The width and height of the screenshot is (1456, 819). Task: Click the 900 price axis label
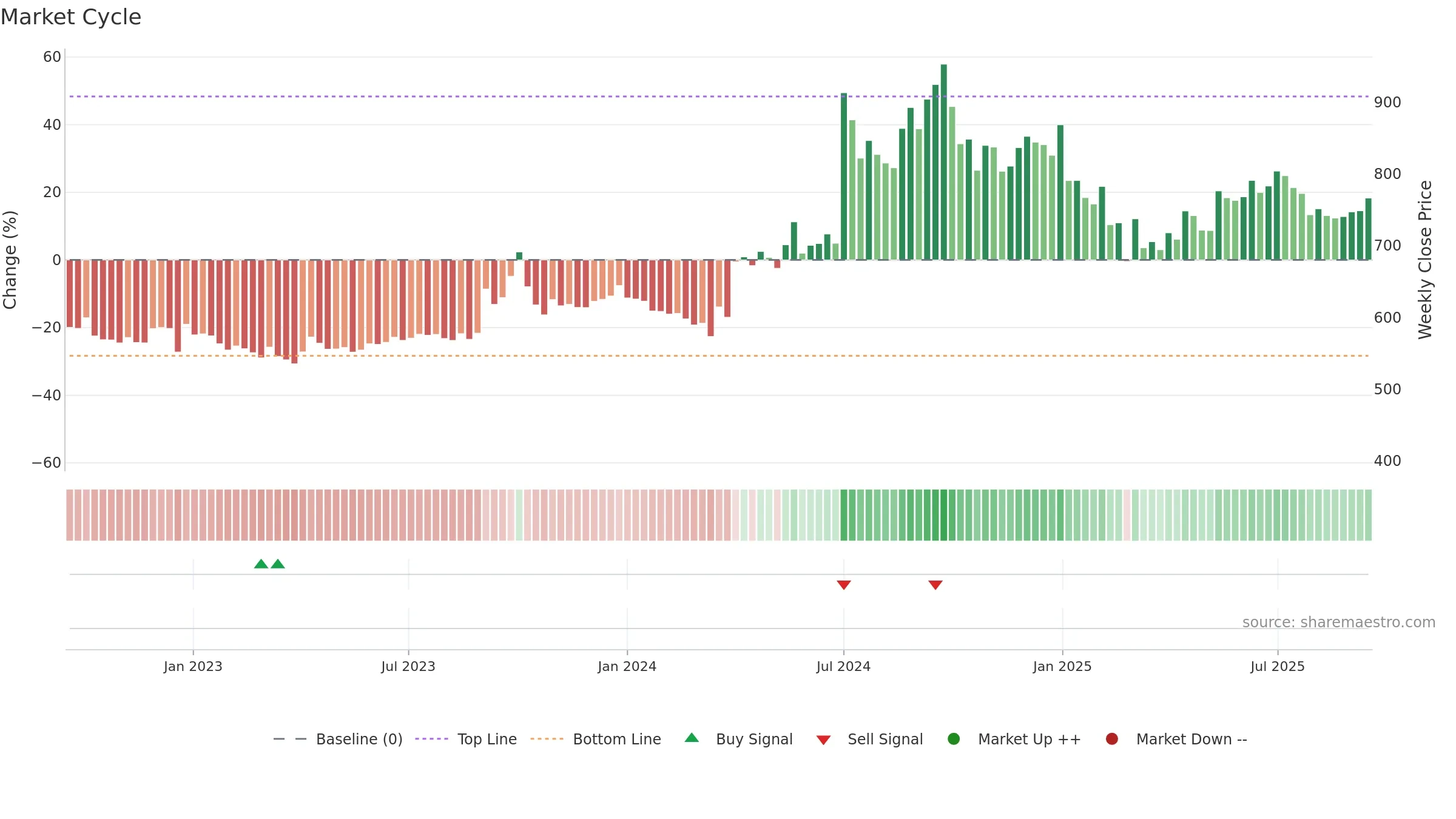pyautogui.click(x=1387, y=103)
